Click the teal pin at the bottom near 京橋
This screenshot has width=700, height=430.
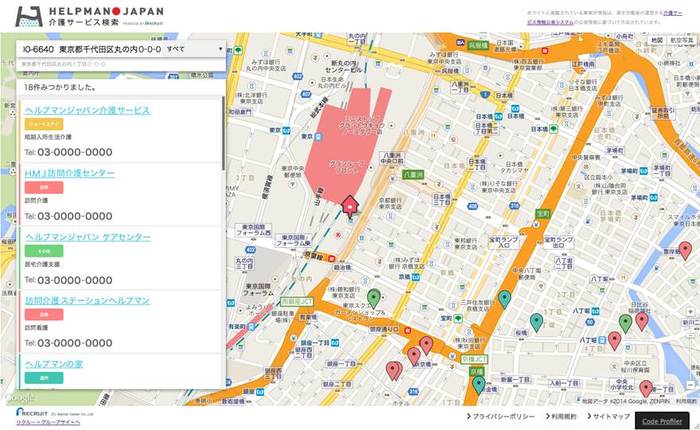coord(479,383)
